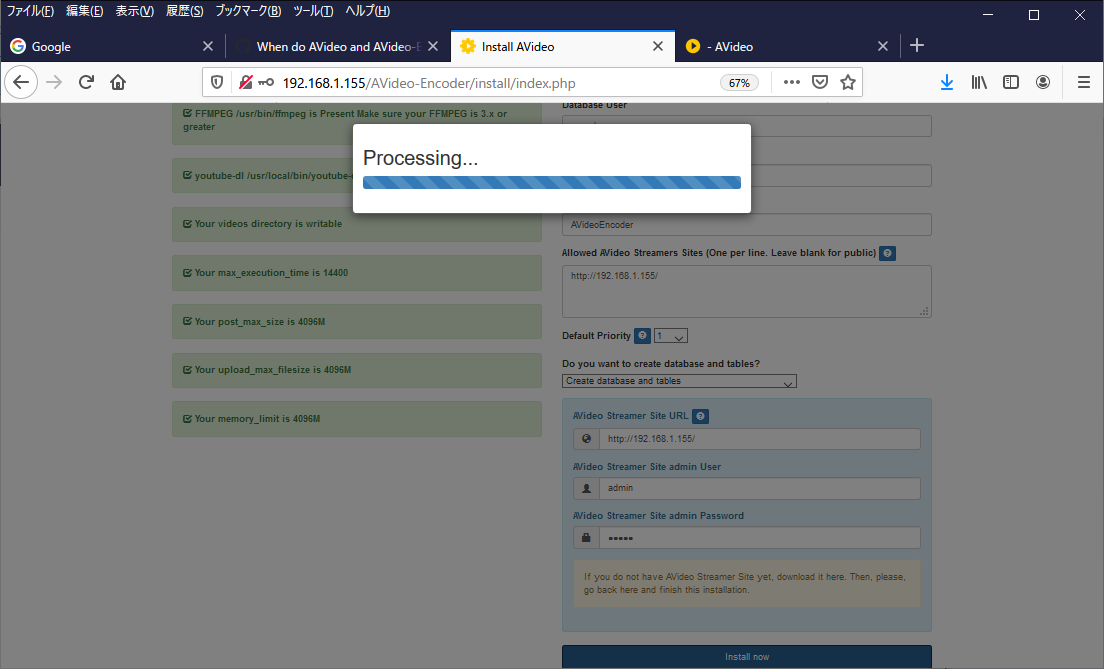Click the saved login key icon

[265, 82]
